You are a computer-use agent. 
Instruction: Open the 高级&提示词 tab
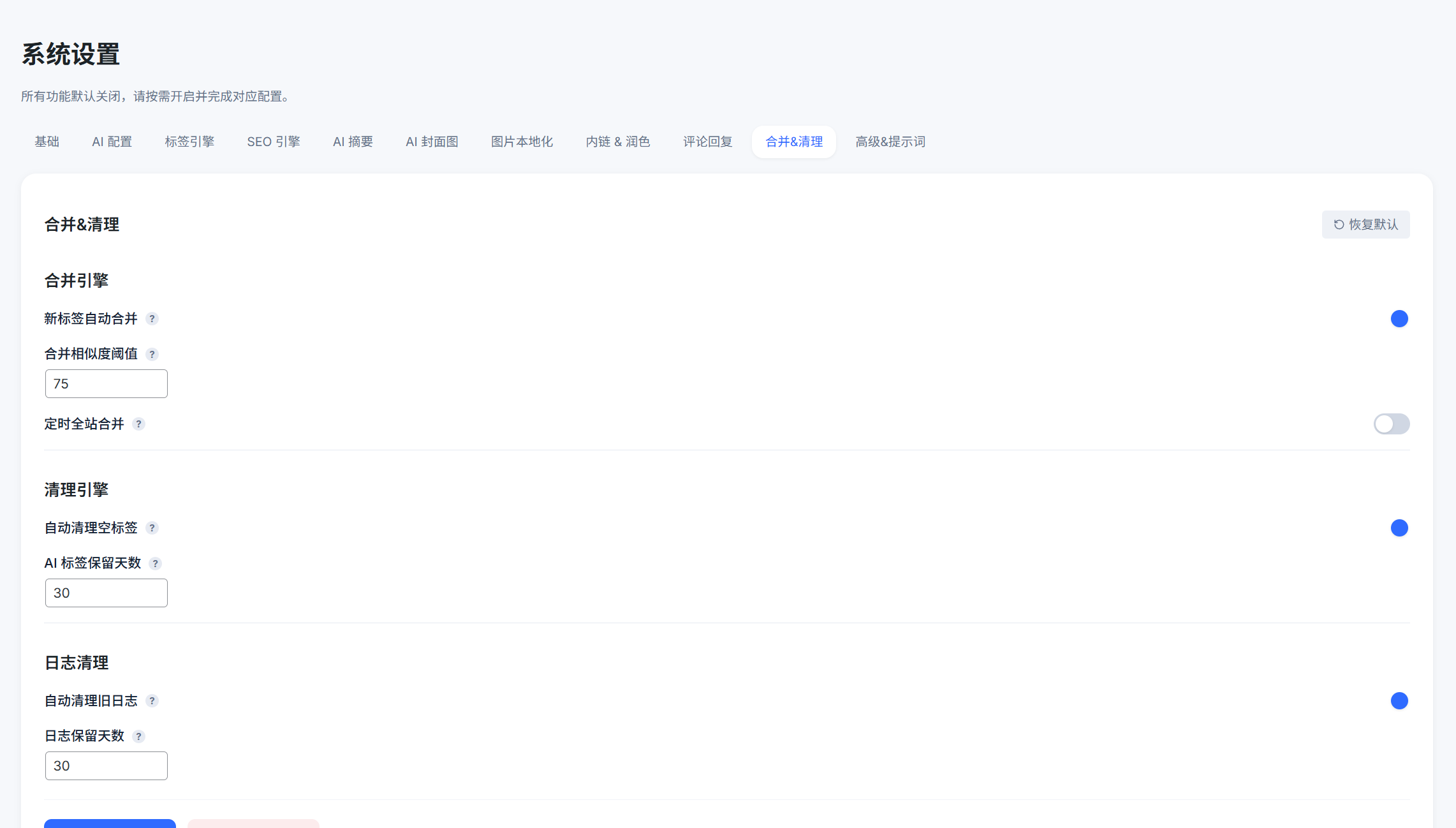click(890, 142)
